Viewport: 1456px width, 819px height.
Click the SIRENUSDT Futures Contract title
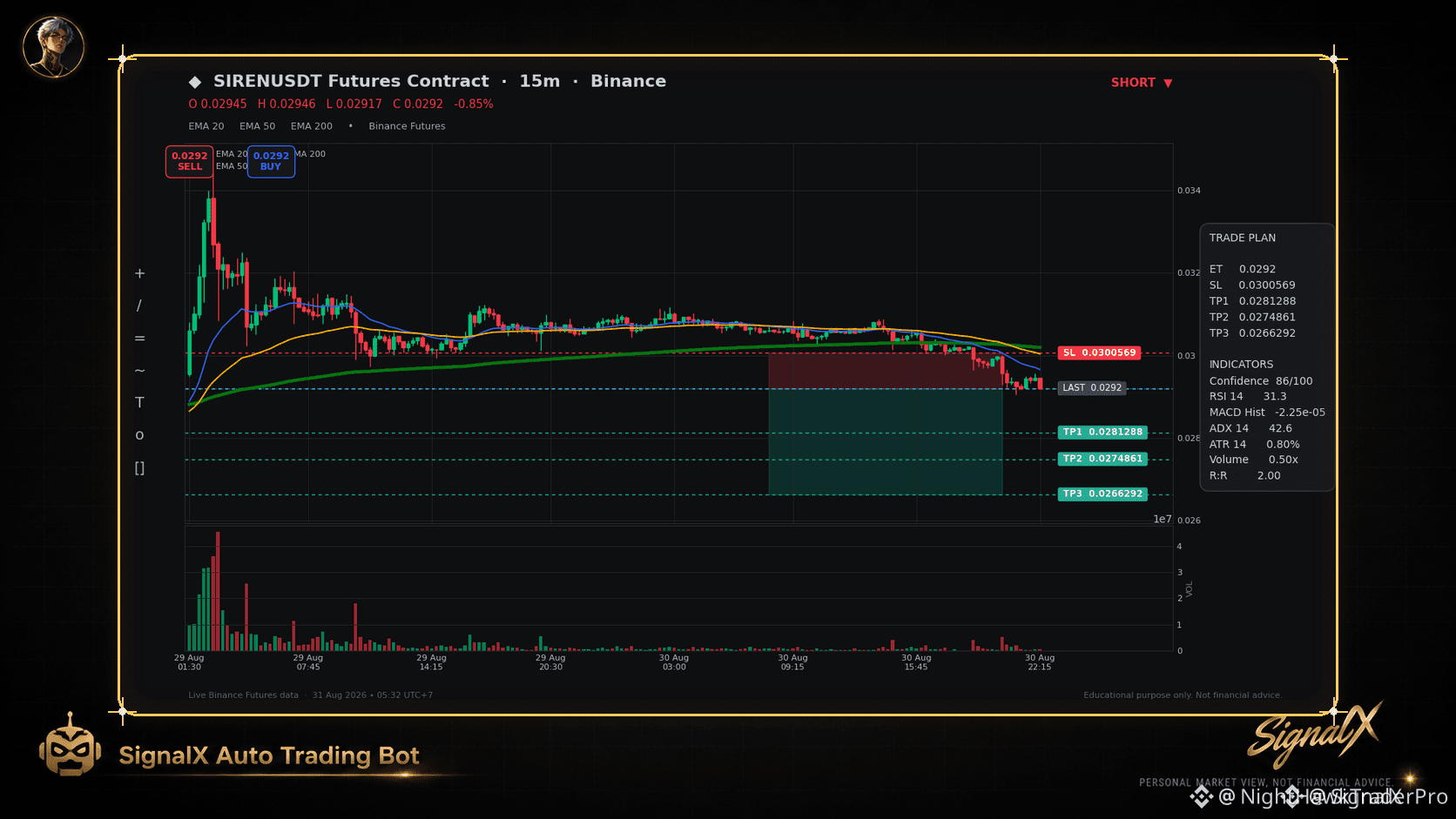[x=351, y=81]
